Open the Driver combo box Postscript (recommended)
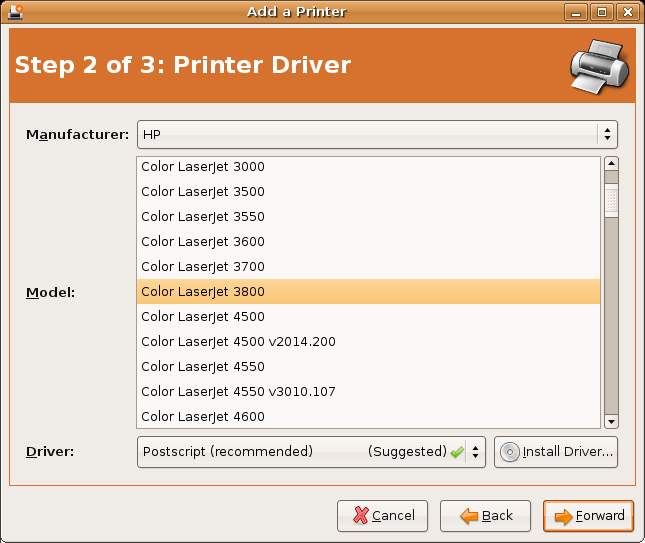The height and width of the screenshot is (543, 645). 311,452
